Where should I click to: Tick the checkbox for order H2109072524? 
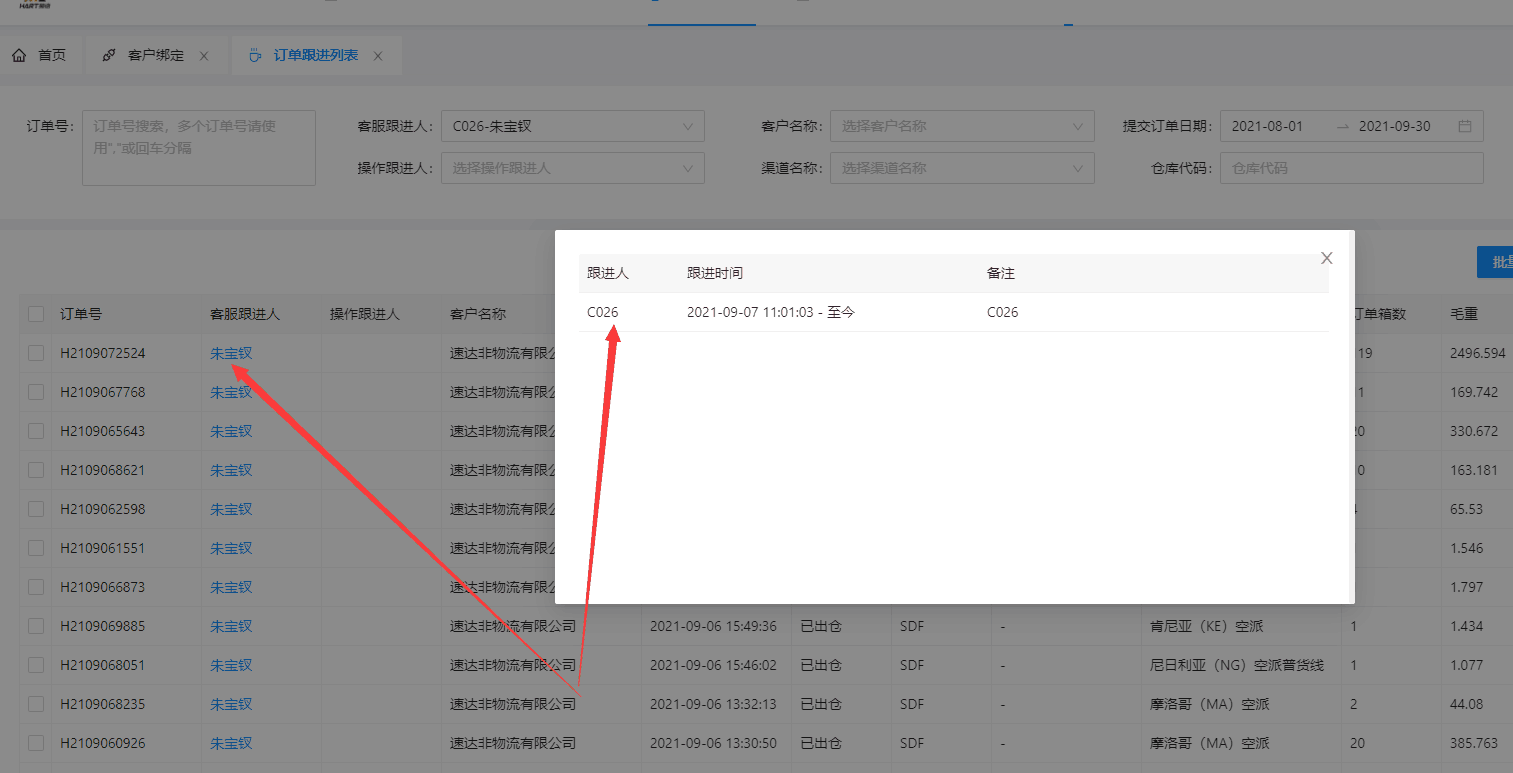(x=36, y=353)
